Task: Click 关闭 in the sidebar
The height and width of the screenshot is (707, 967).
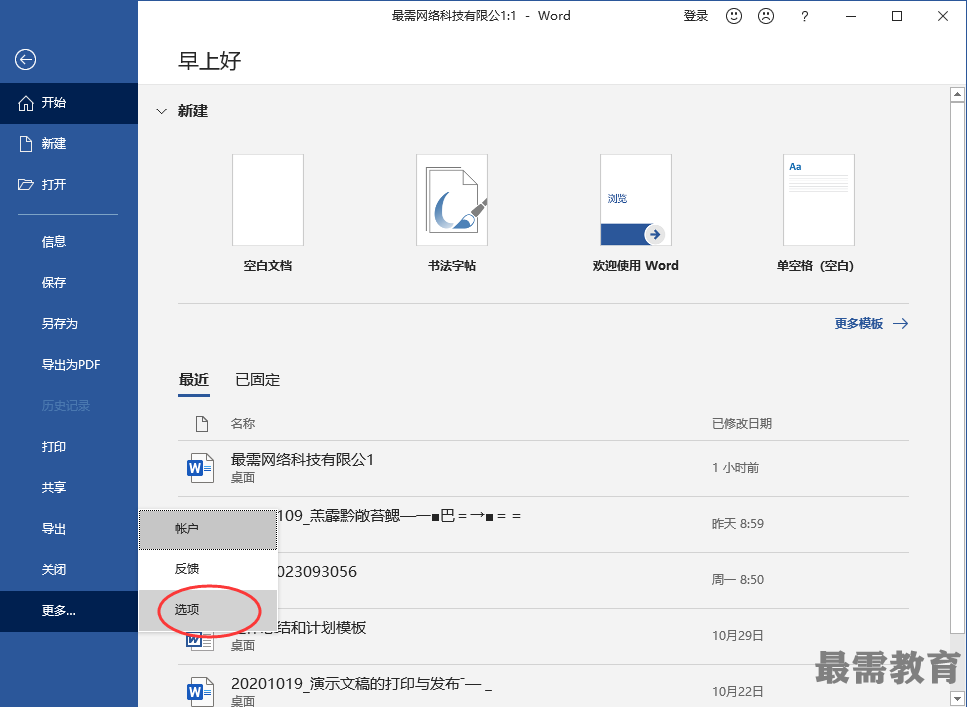Action: (69, 569)
